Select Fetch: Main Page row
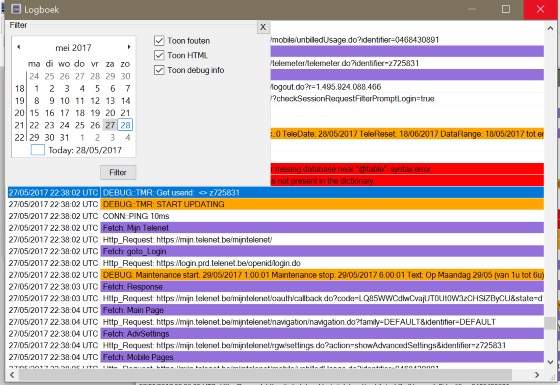This screenshot has width=560, height=385. (x=276, y=310)
